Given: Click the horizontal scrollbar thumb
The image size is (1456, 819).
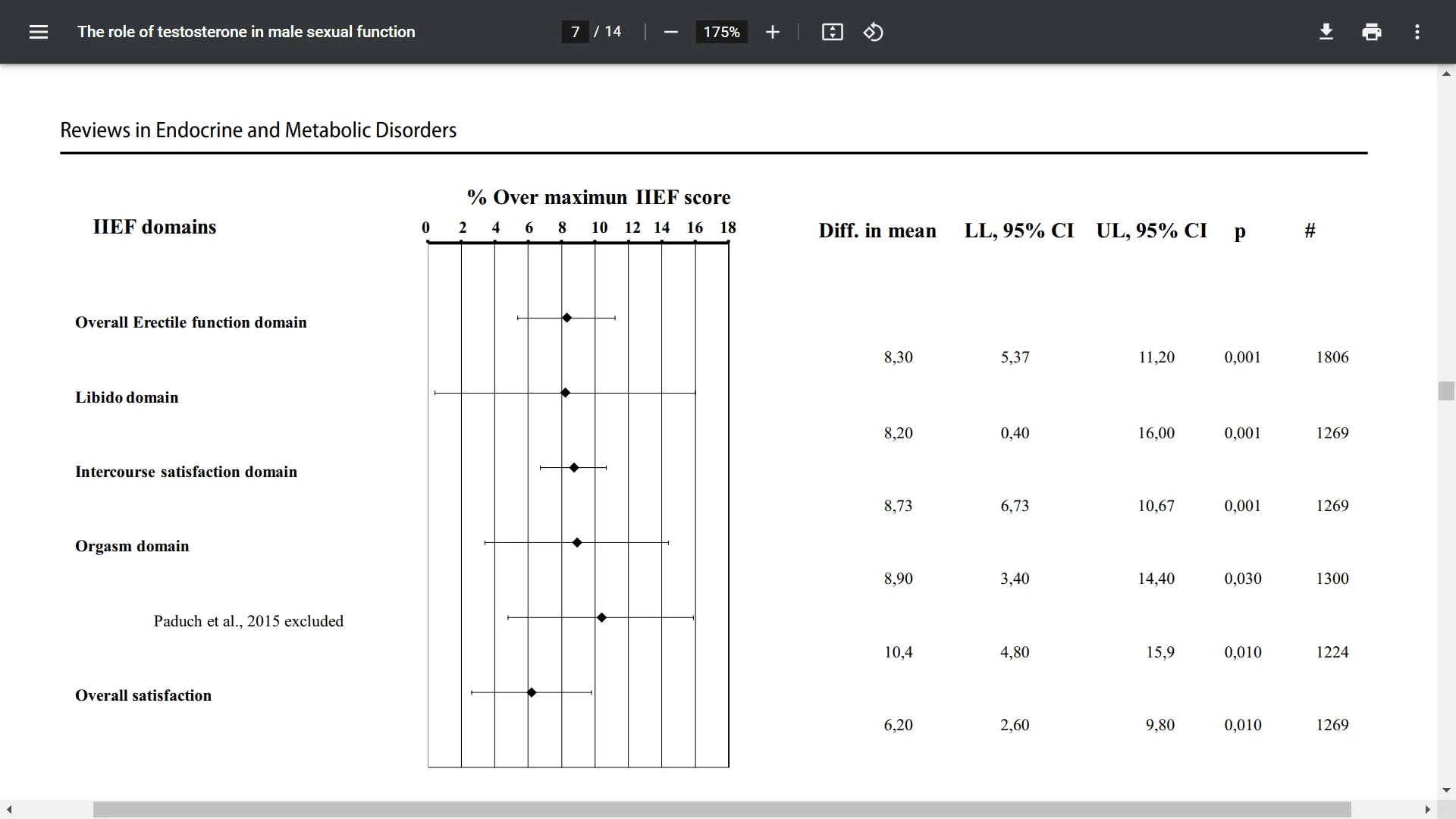Looking at the screenshot, I should pos(722,810).
